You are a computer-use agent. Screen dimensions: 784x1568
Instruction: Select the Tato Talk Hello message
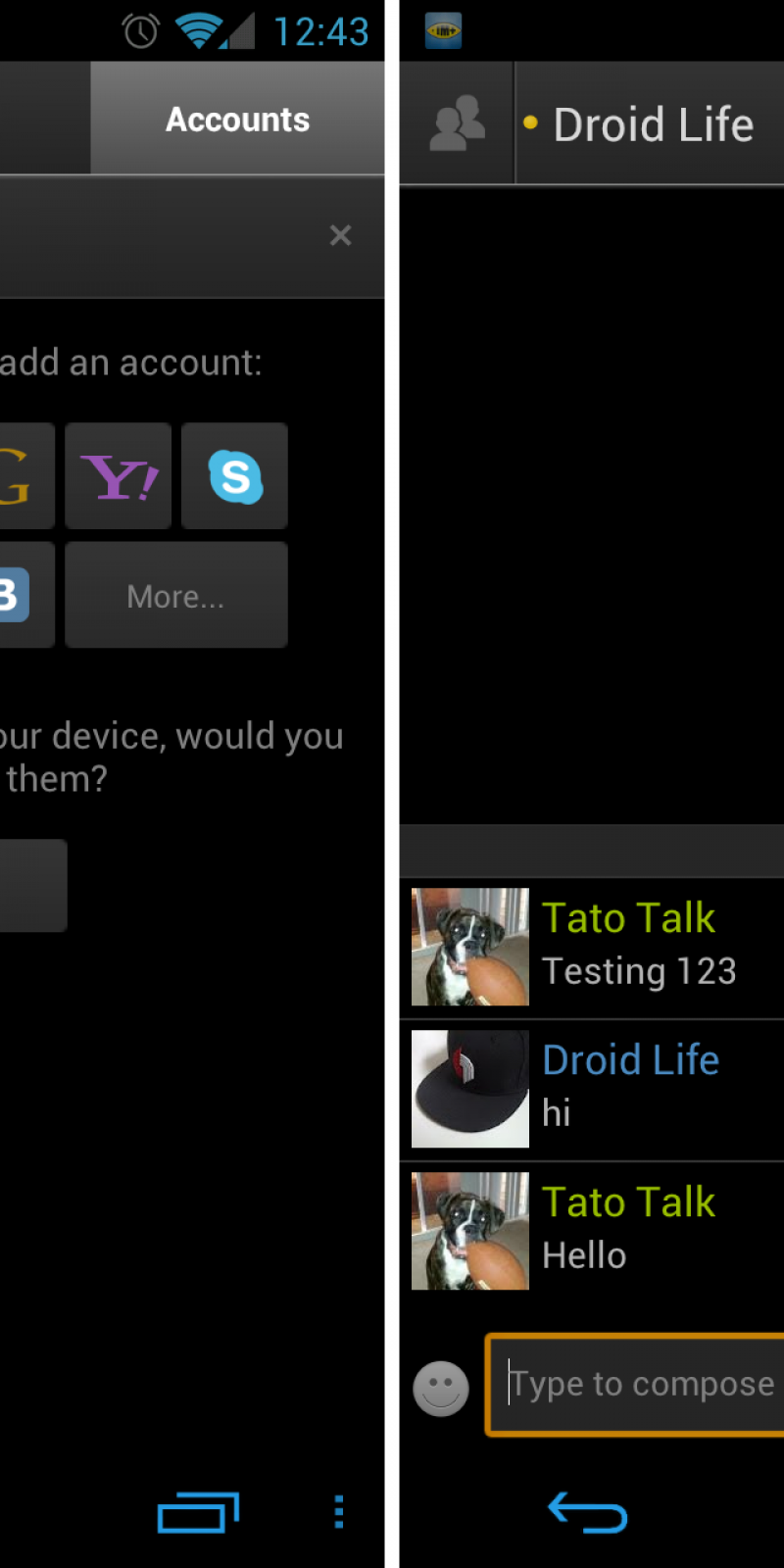click(592, 1231)
